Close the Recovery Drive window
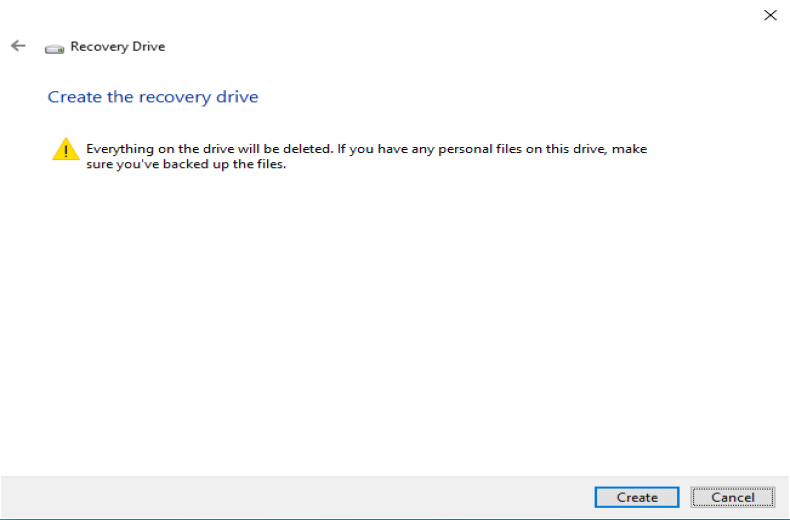 tap(770, 15)
